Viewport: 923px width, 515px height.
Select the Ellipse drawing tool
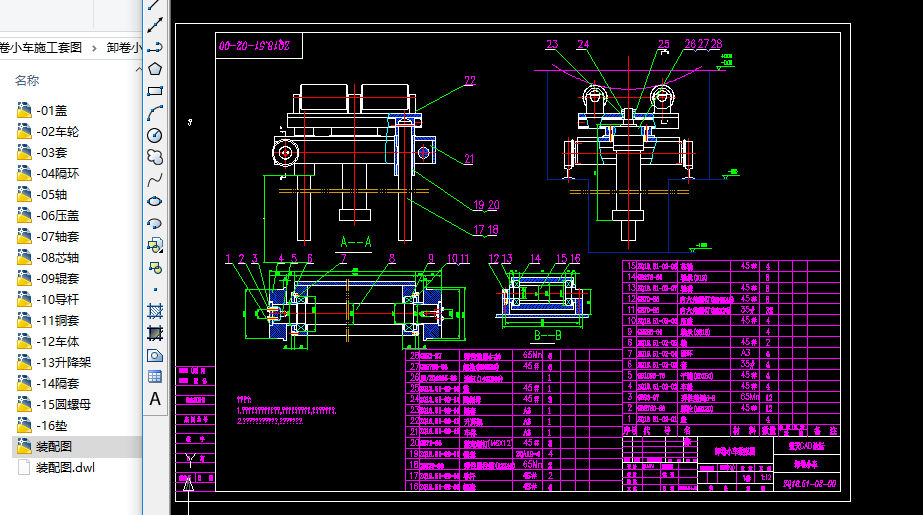pos(155,201)
